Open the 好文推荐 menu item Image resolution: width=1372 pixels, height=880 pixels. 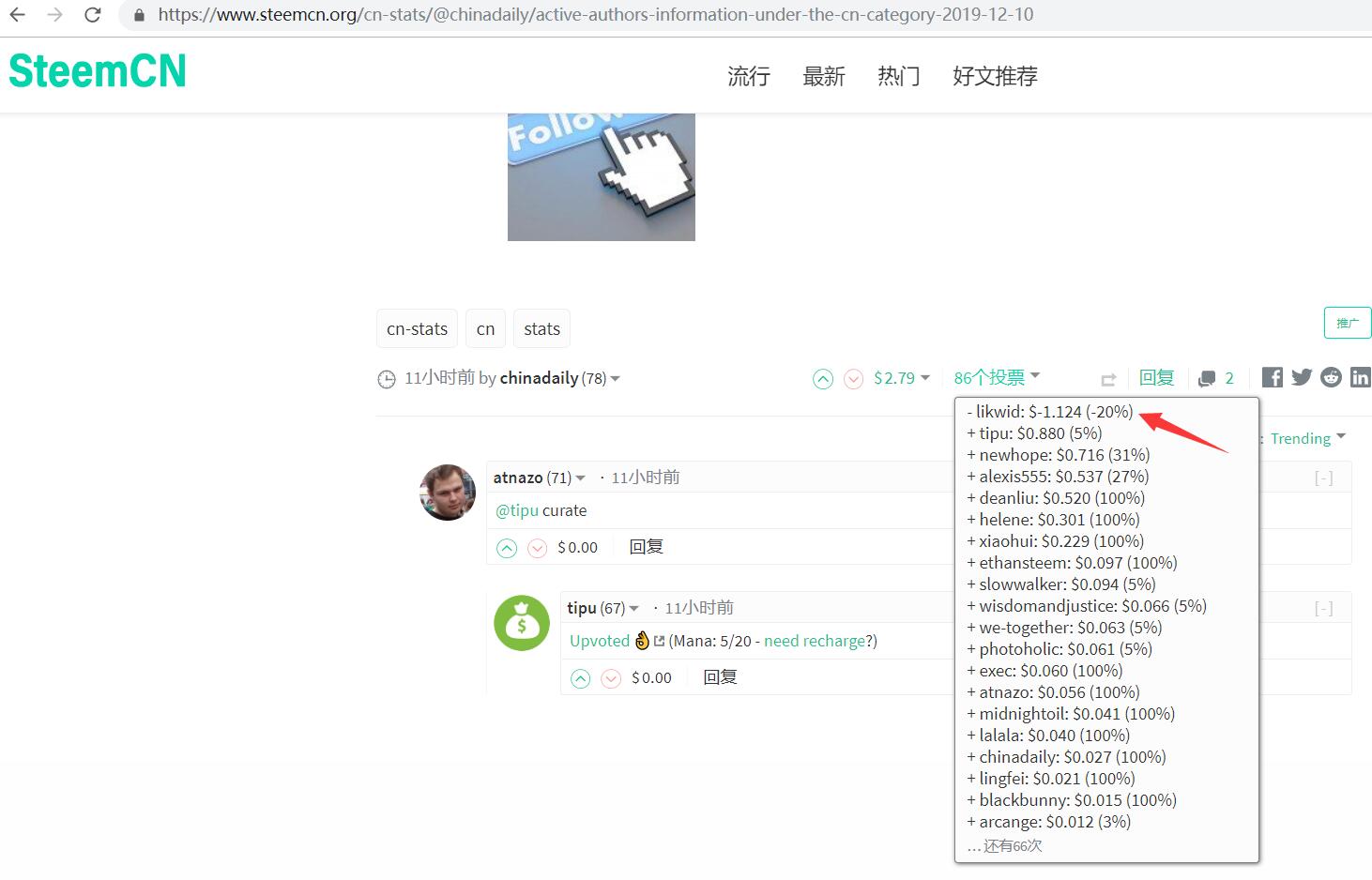(x=995, y=76)
